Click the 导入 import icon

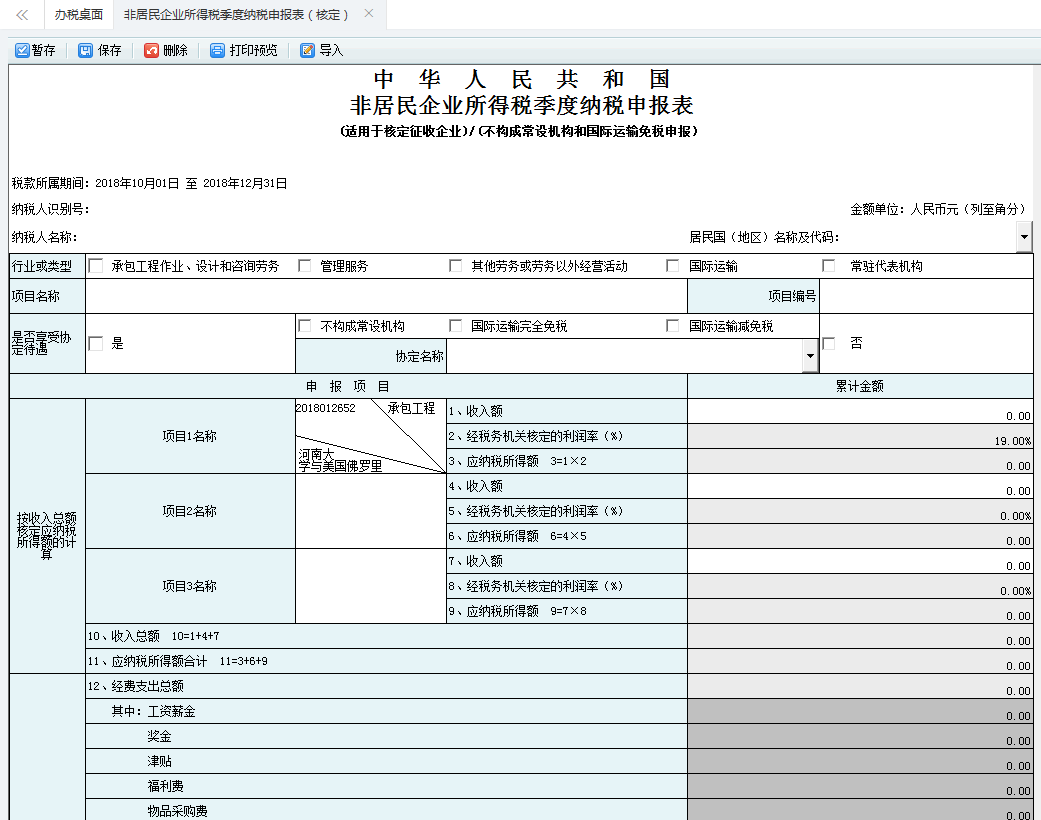click(307, 49)
